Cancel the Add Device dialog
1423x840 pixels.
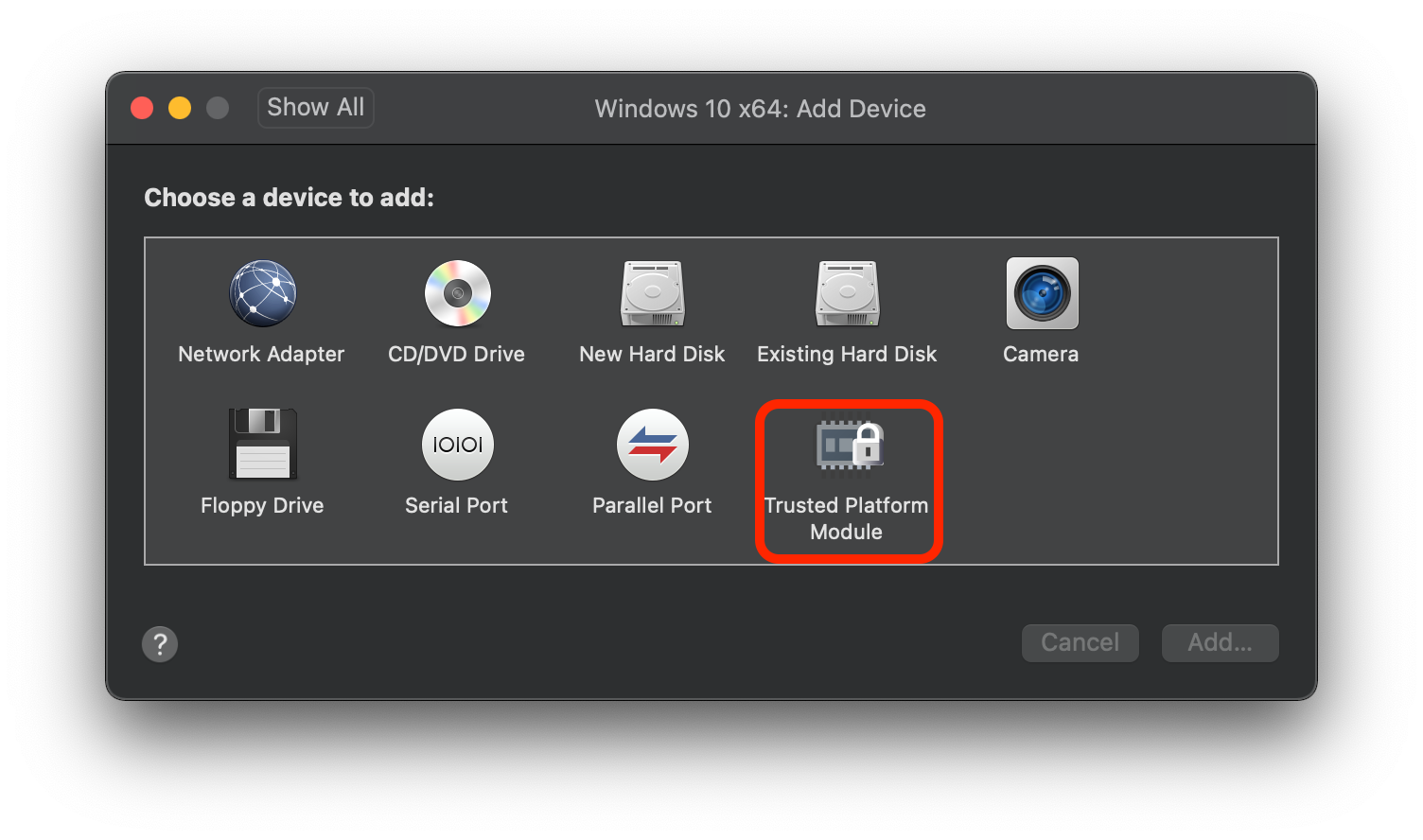tap(1080, 642)
